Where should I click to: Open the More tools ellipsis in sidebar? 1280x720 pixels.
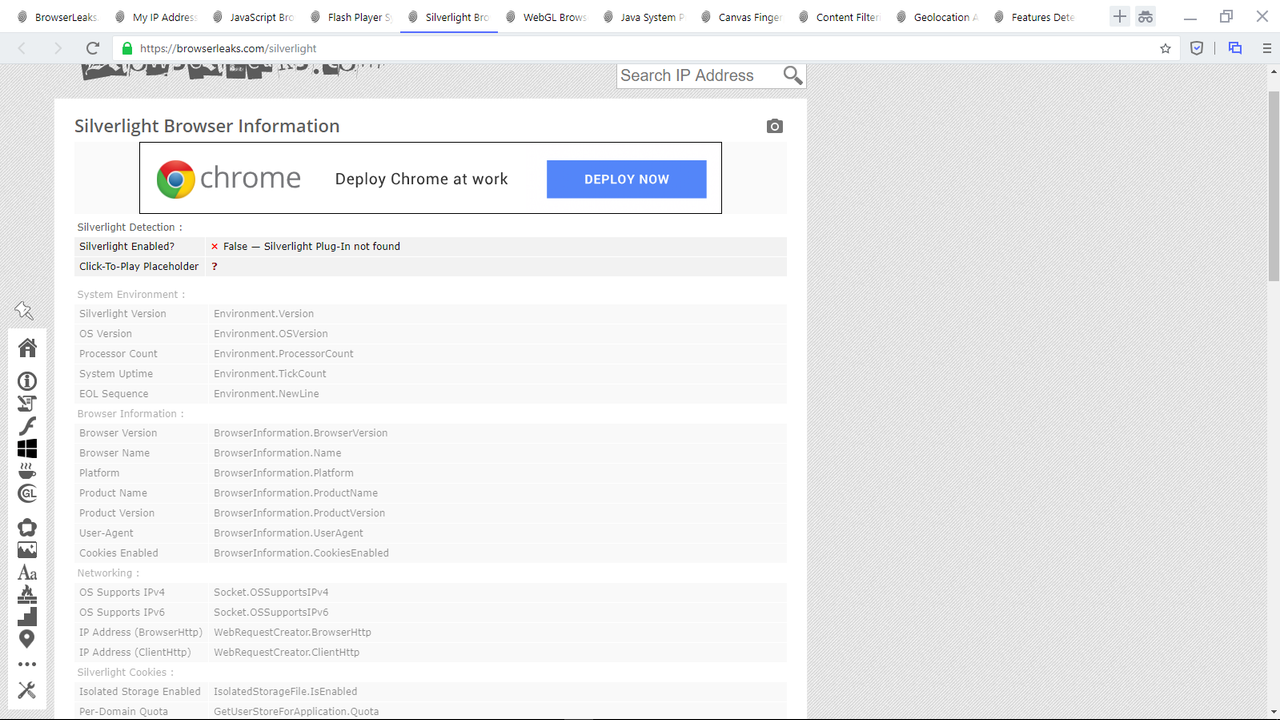tap(27, 665)
